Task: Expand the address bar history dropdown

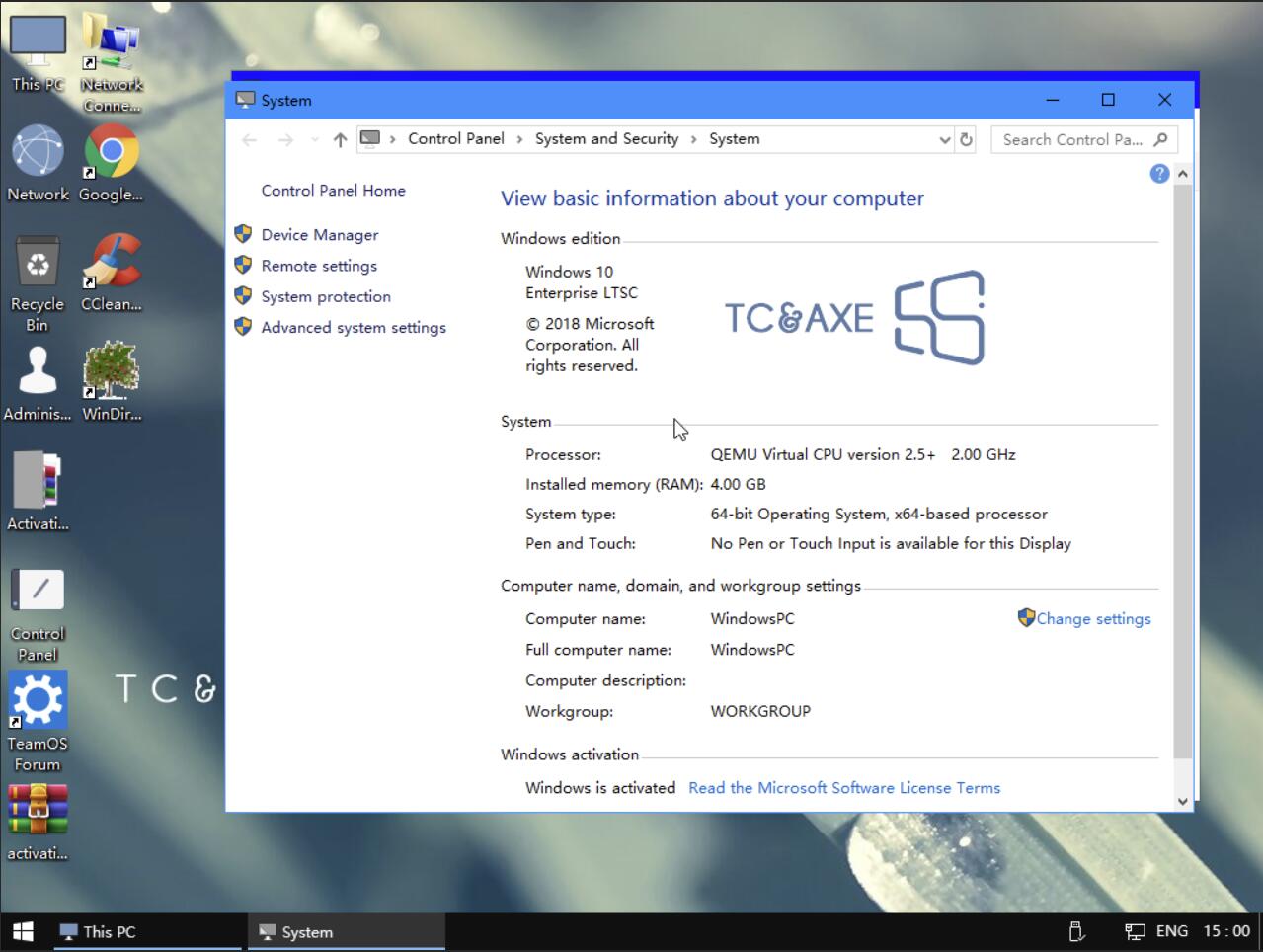Action: pyautogui.click(x=945, y=139)
